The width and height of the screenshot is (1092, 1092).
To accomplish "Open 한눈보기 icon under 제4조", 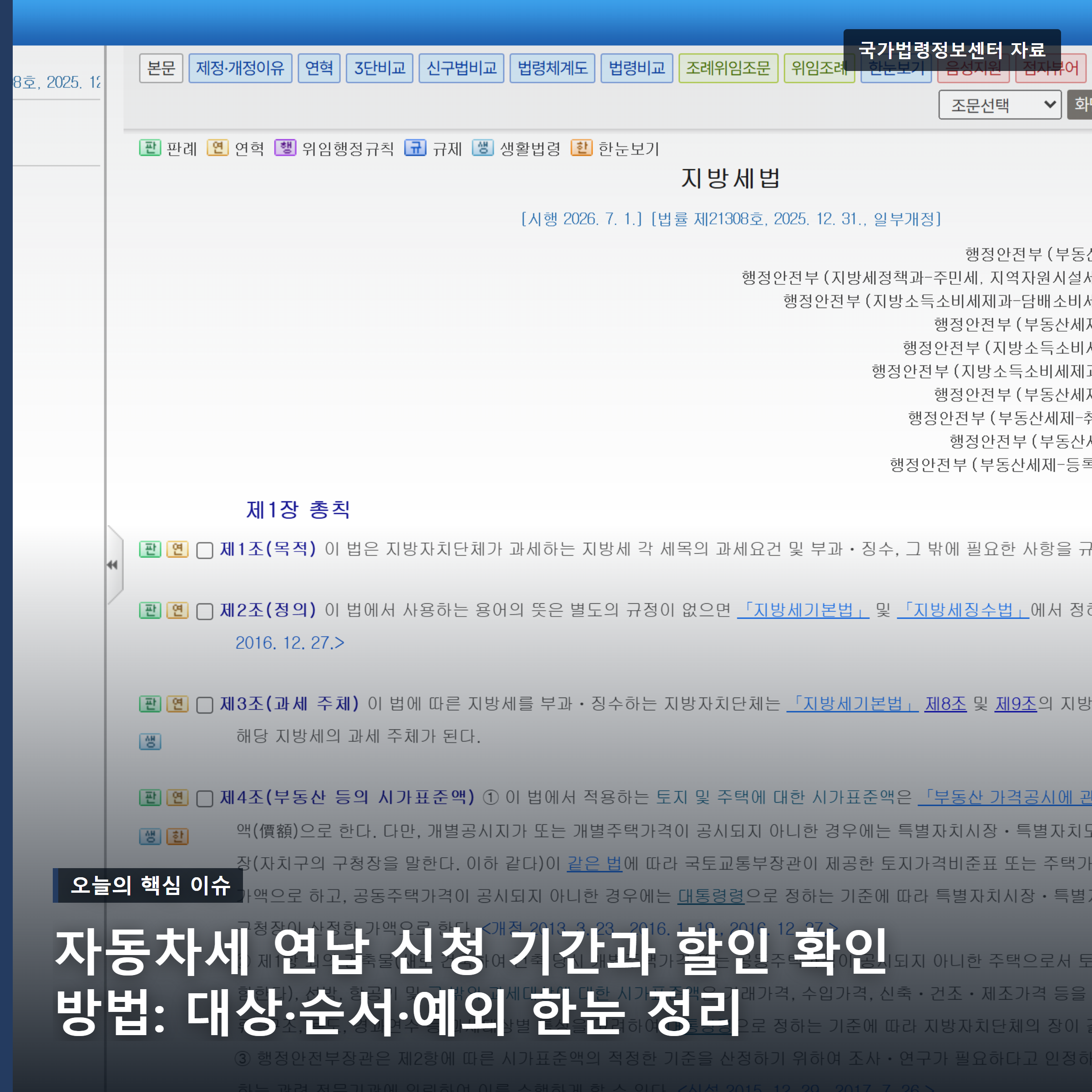I will tap(177, 837).
